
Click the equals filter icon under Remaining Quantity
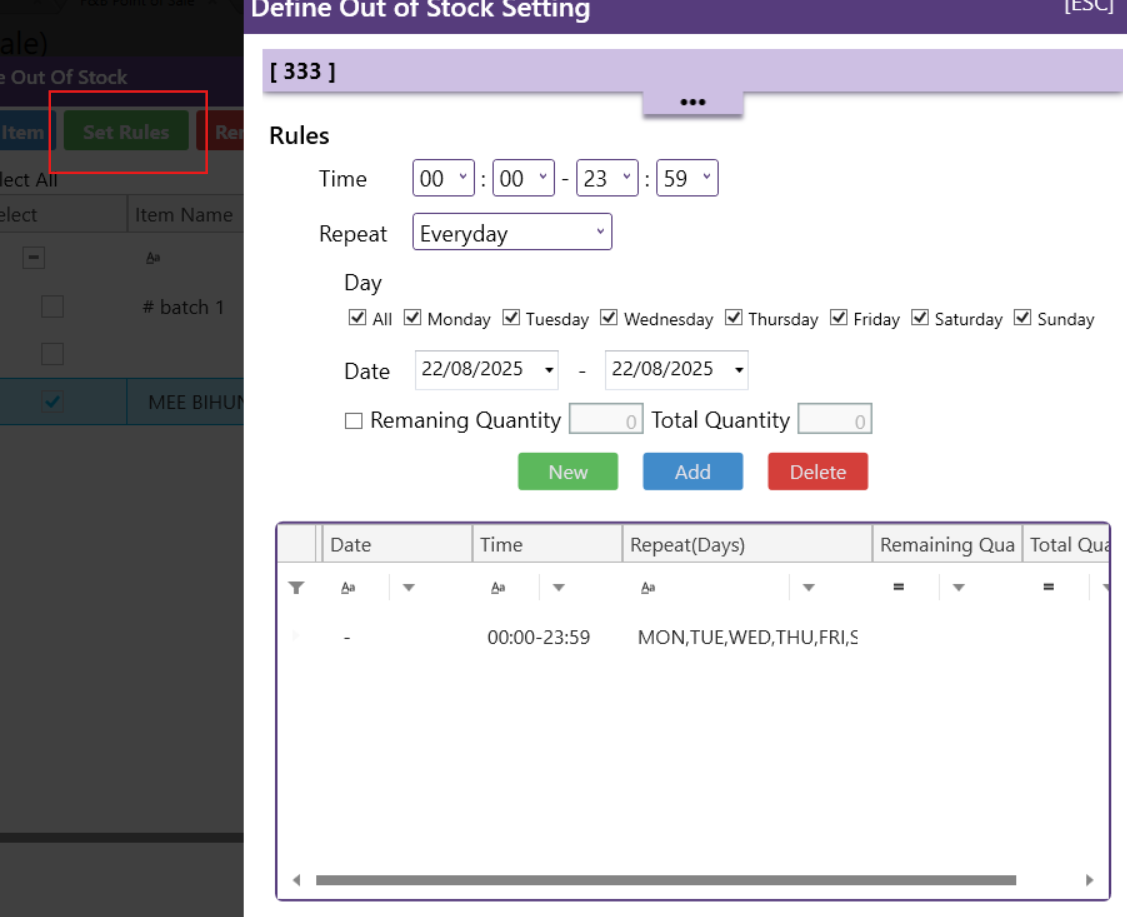coord(897,587)
